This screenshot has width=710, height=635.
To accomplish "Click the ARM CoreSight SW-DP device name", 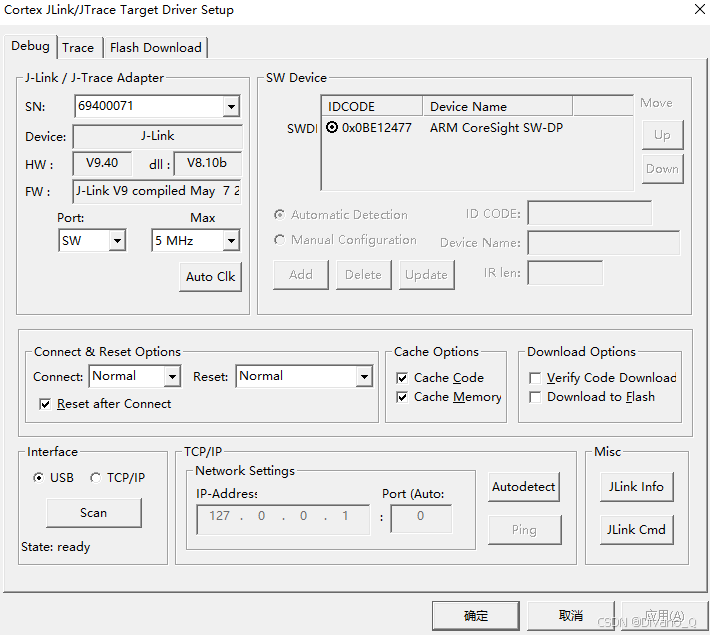I will 496,128.
